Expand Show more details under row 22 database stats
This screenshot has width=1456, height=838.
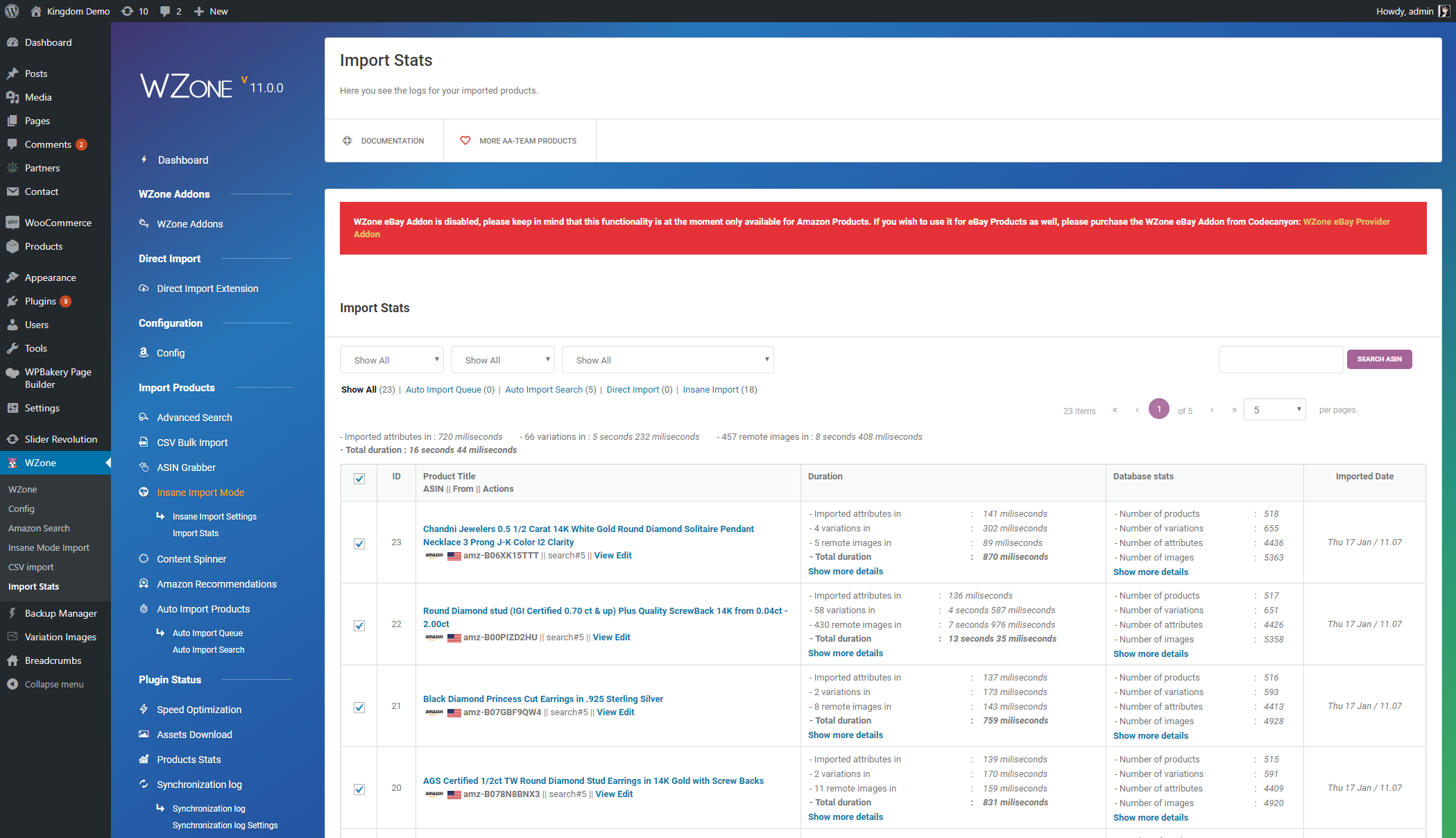click(x=1151, y=654)
